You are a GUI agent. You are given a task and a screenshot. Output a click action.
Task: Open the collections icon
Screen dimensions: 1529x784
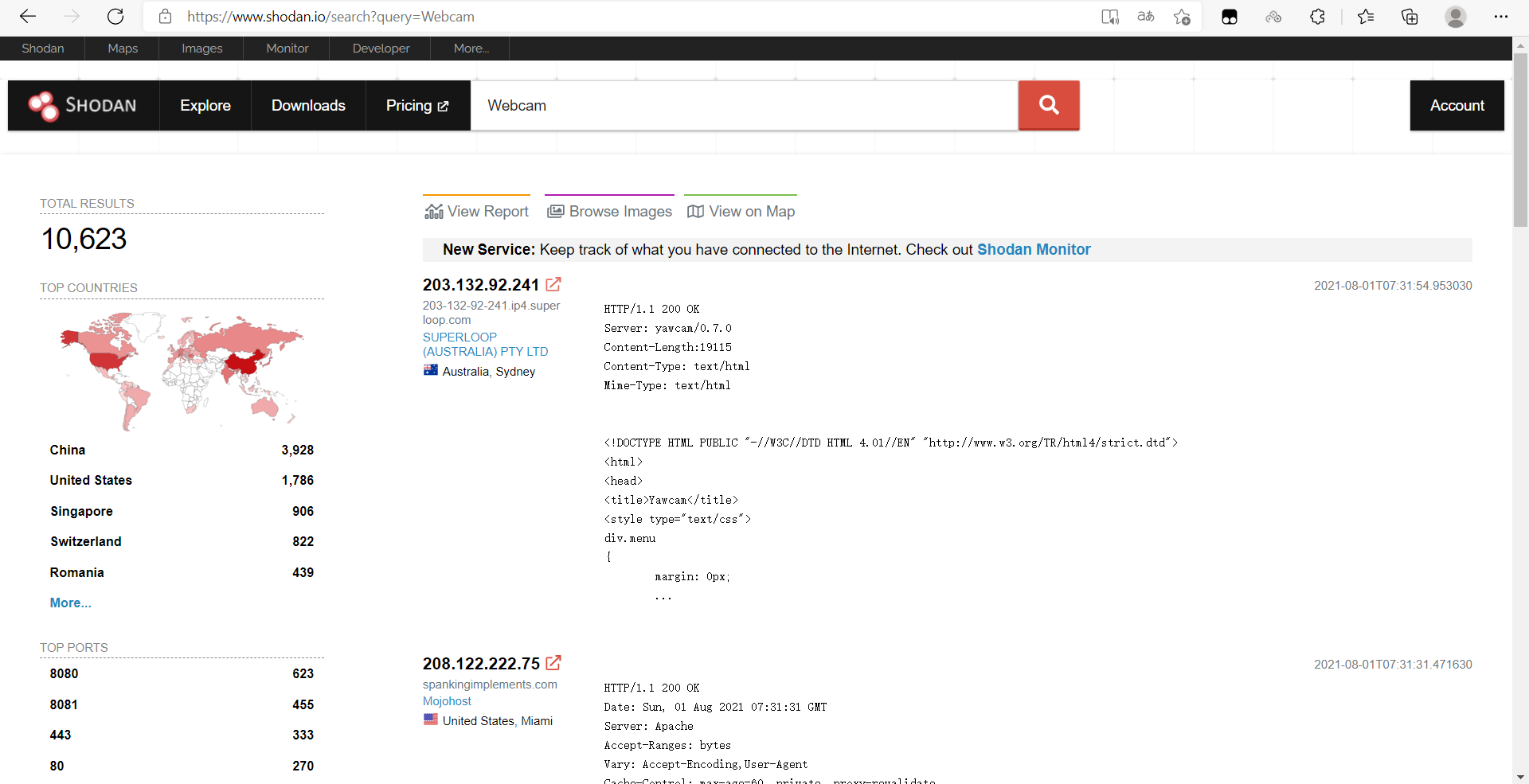pos(1410,17)
